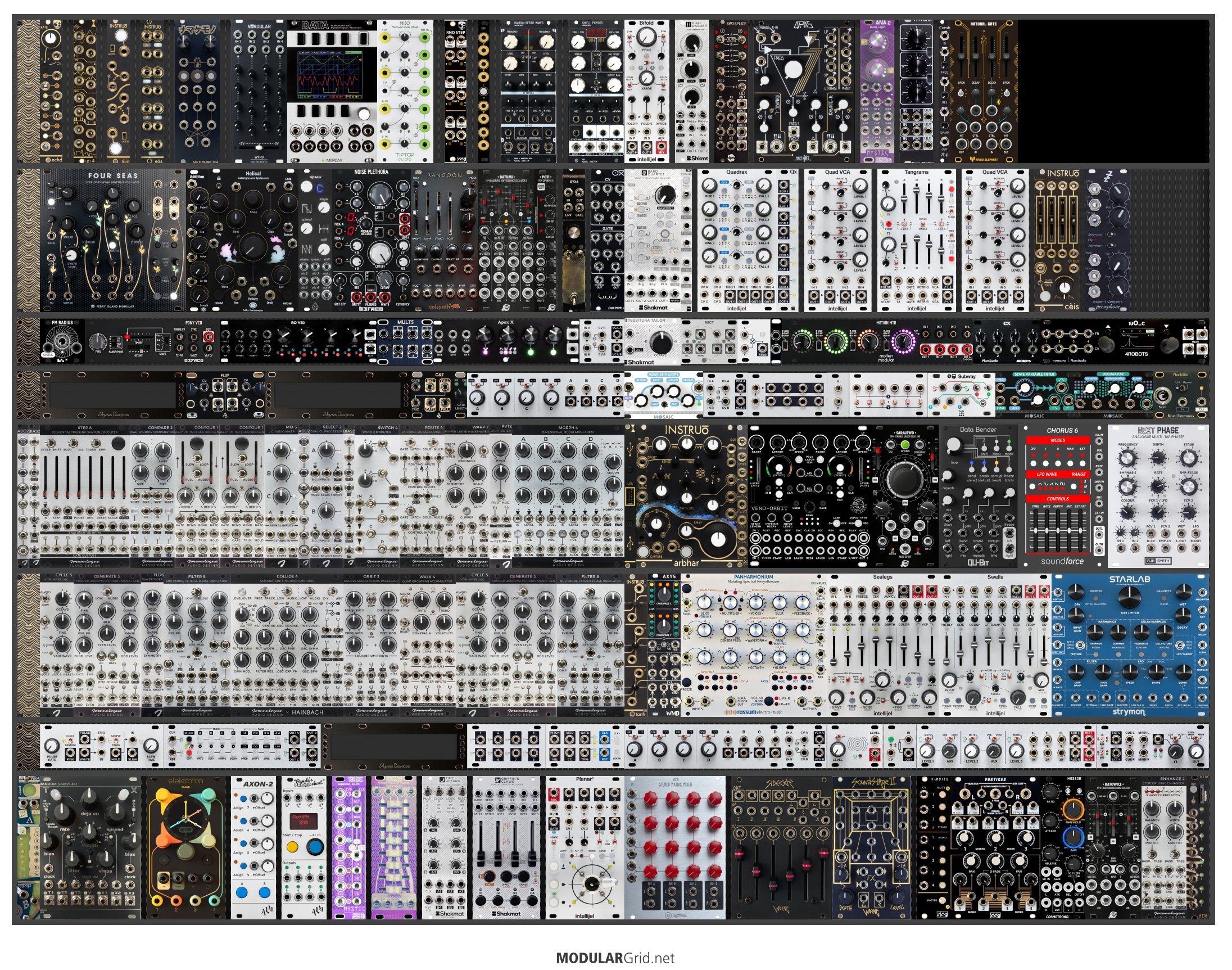
Task: Click the Apex X 1U module
Action: 506,341
